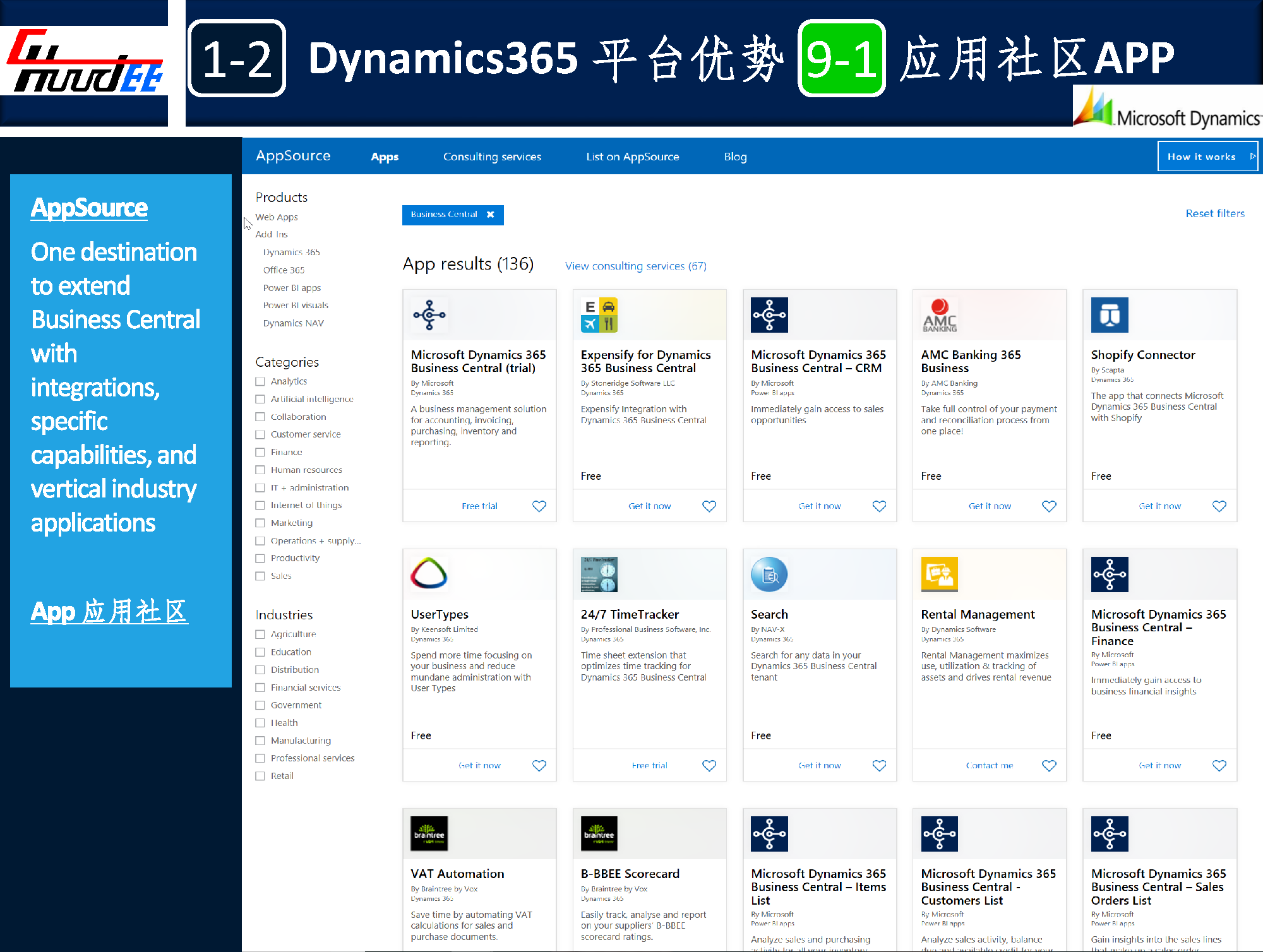Click the Rental Management yellow icon
Image resolution: width=1263 pixels, height=952 pixels.
939,574
